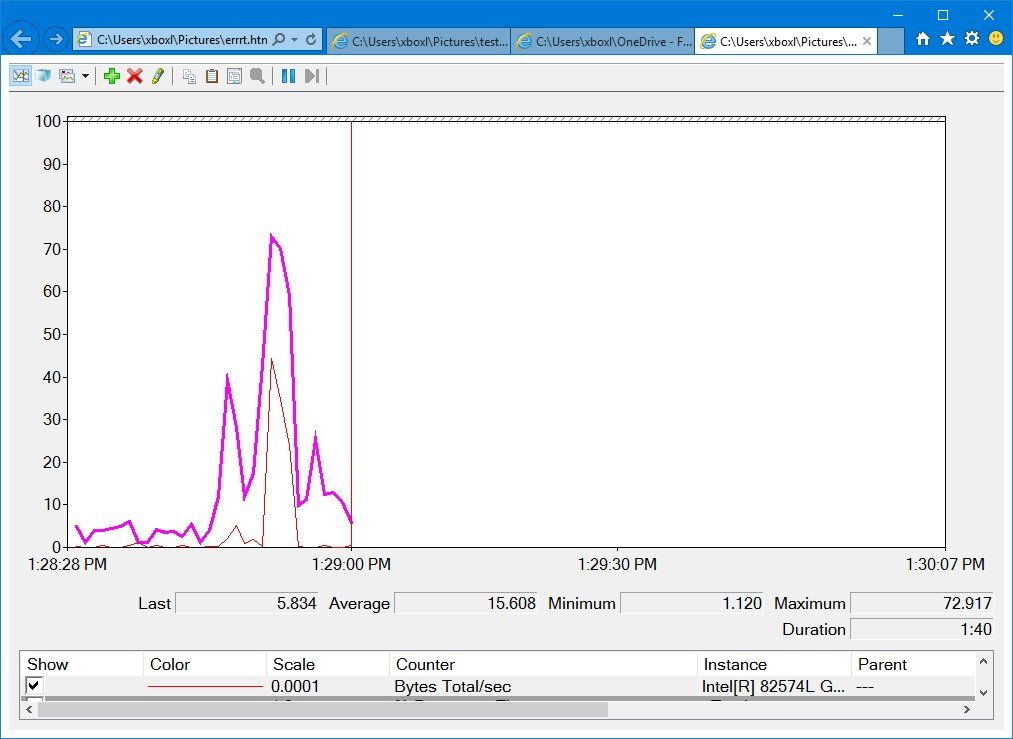1013x739 pixels.
Task: Open the graph Properties icon
Action: (234, 75)
